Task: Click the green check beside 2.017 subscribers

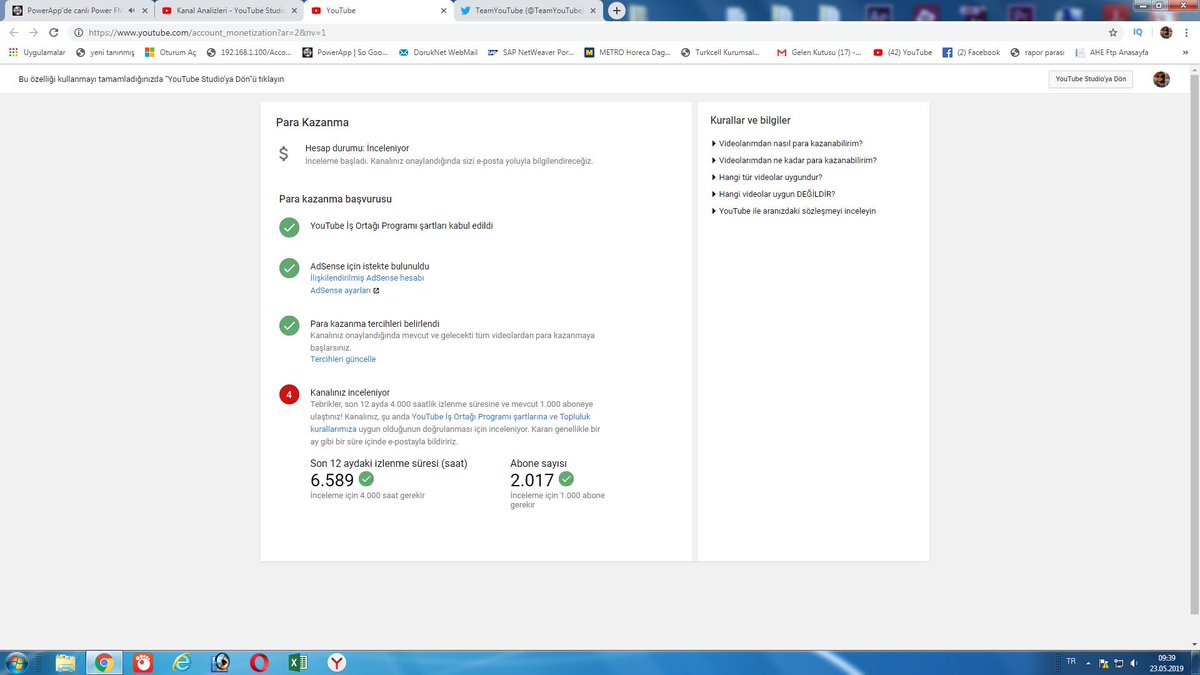Action: pyautogui.click(x=566, y=479)
